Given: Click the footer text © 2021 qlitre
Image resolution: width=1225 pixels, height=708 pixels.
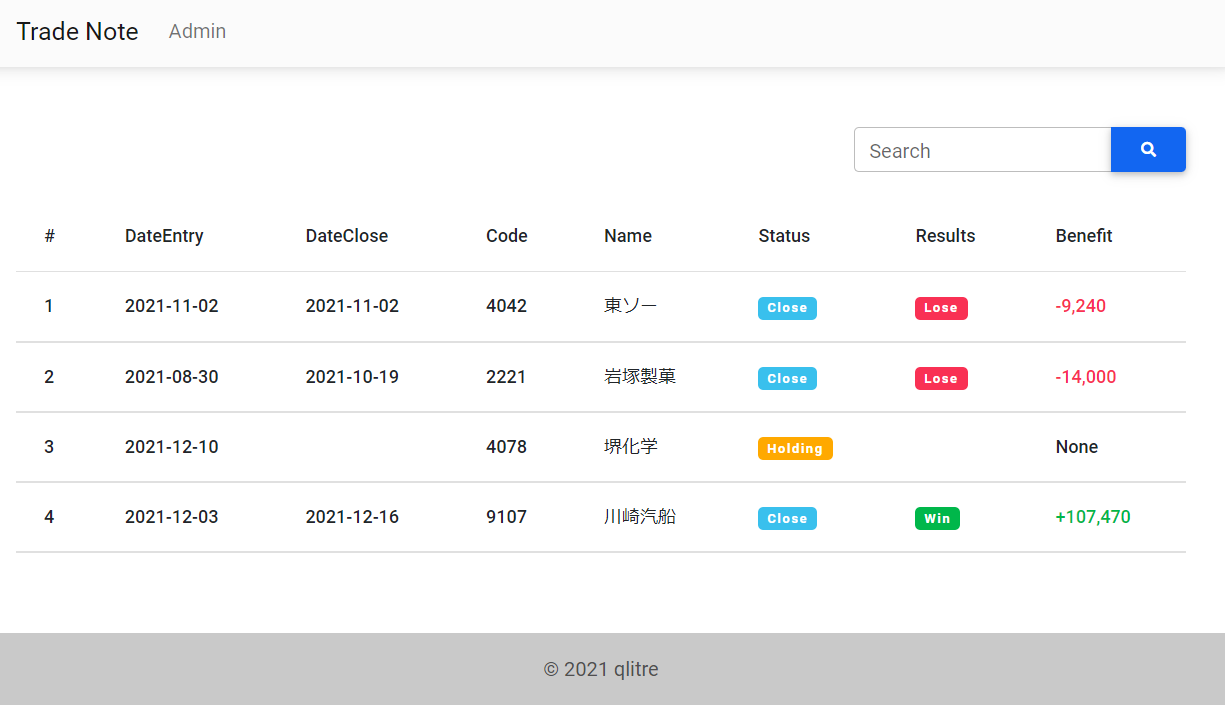Looking at the screenshot, I should (601, 669).
